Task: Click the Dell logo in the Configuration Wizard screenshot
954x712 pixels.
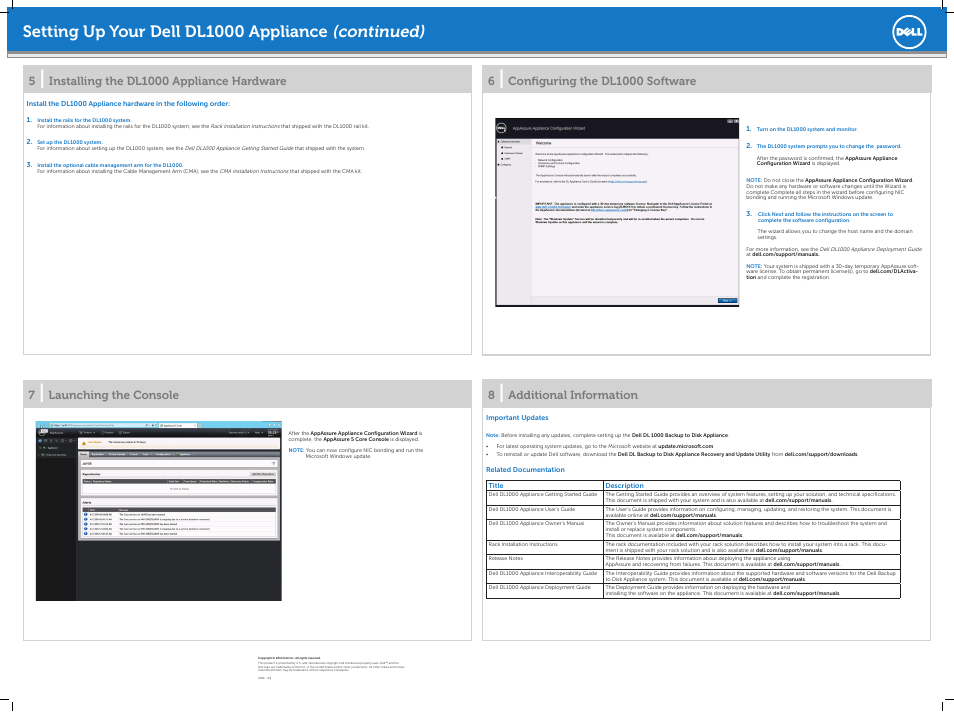Action: coord(502,128)
